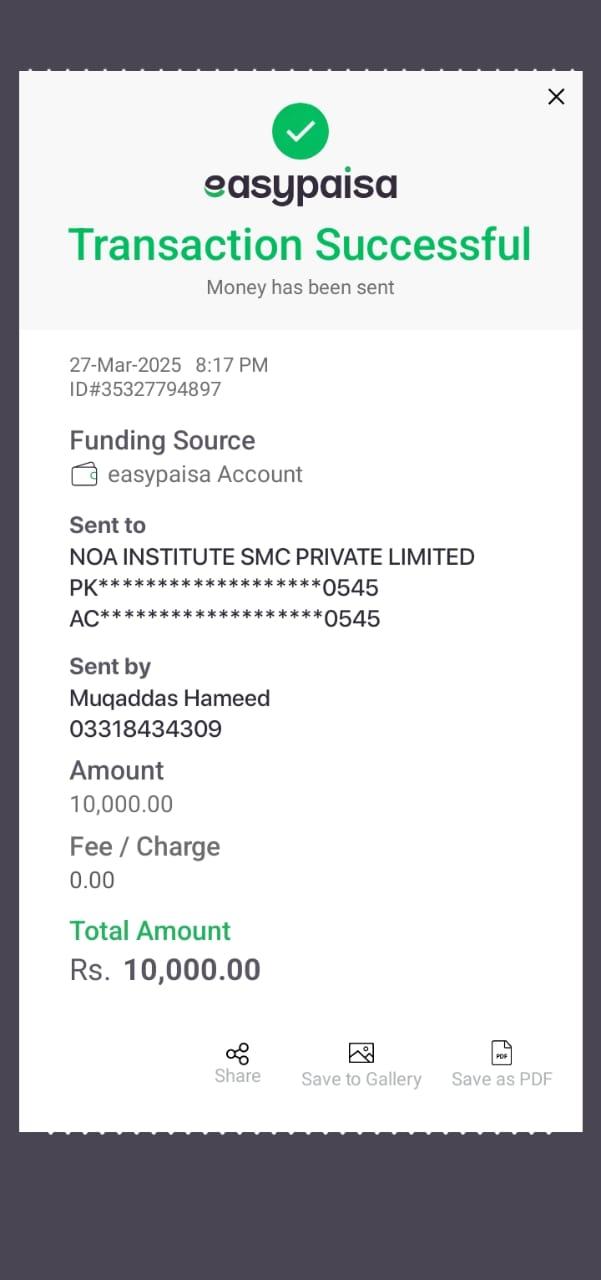The height and width of the screenshot is (1280, 601).
Task: Click the Save to Gallery image icon
Action: [361, 1053]
